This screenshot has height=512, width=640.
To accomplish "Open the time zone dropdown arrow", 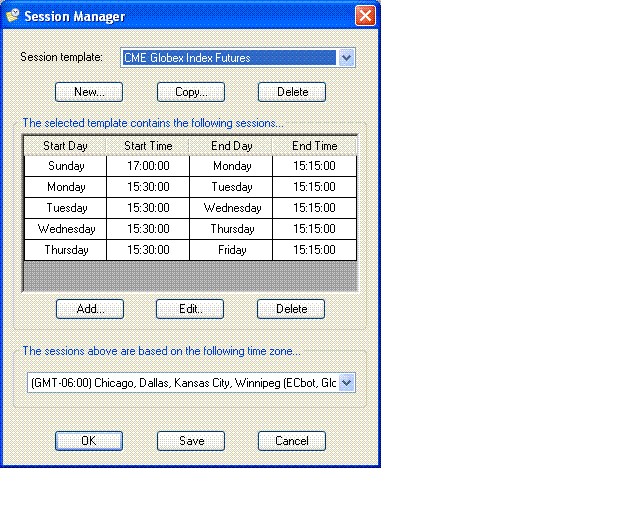I will pos(347,383).
